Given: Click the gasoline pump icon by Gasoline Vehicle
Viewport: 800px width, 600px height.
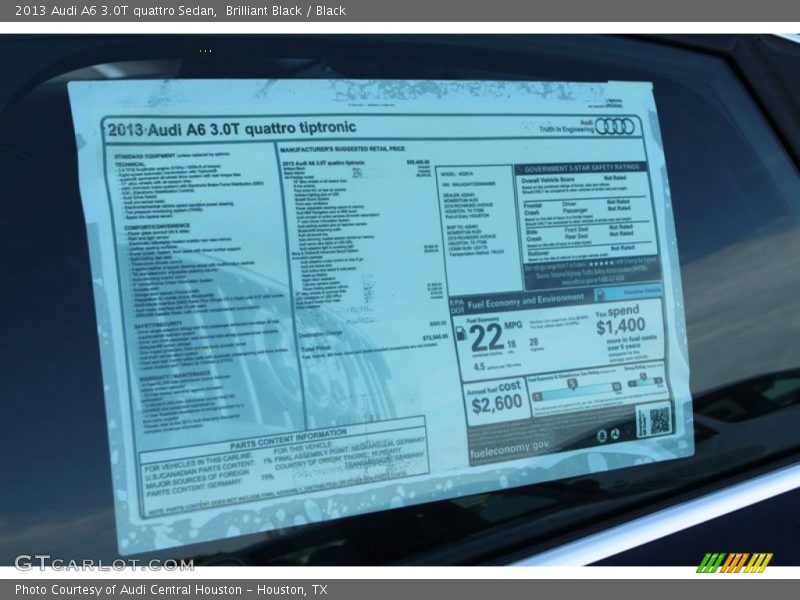Looking at the screenshot, I should pos(601,295).
